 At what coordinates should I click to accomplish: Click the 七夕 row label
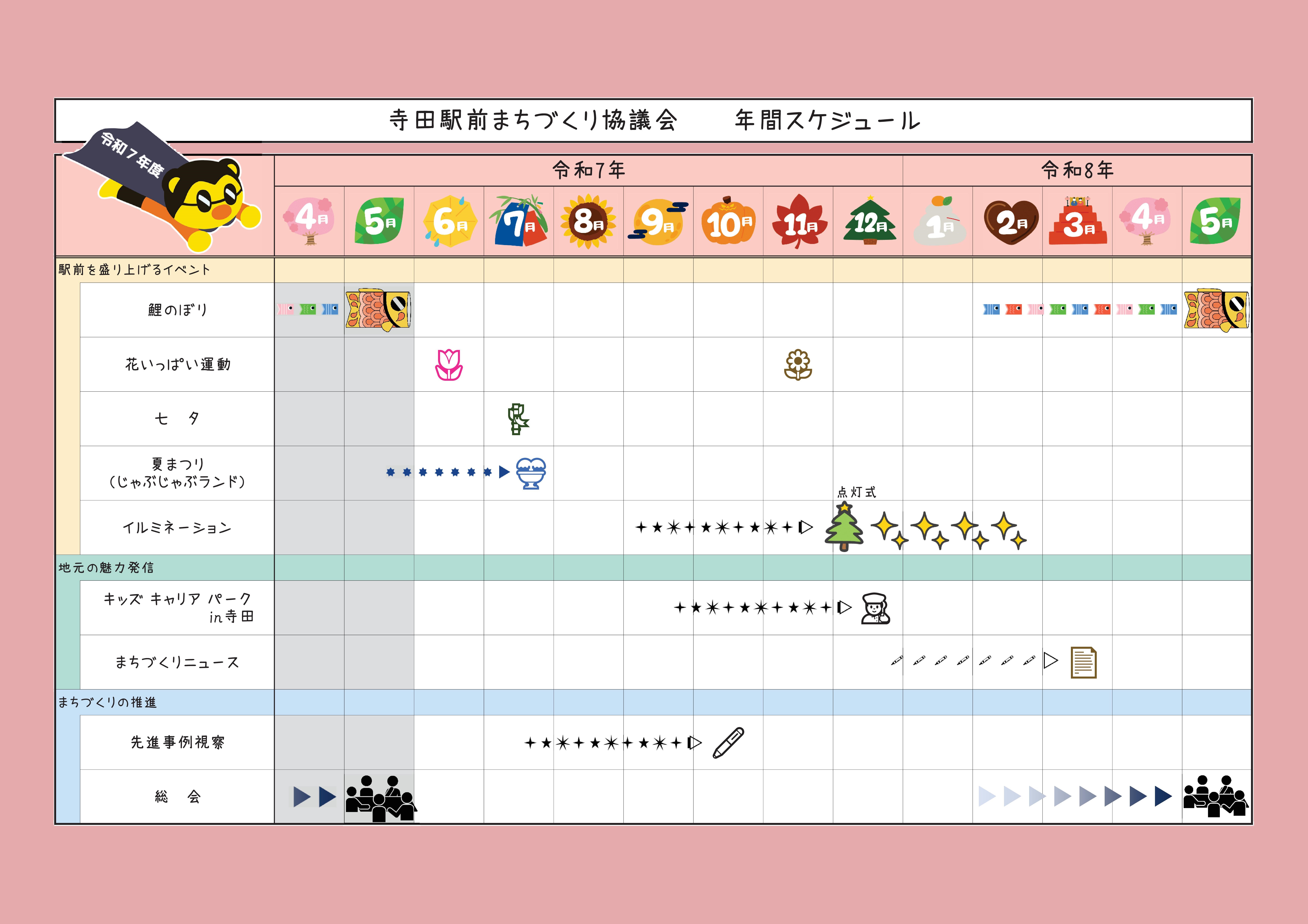point(177,419)
